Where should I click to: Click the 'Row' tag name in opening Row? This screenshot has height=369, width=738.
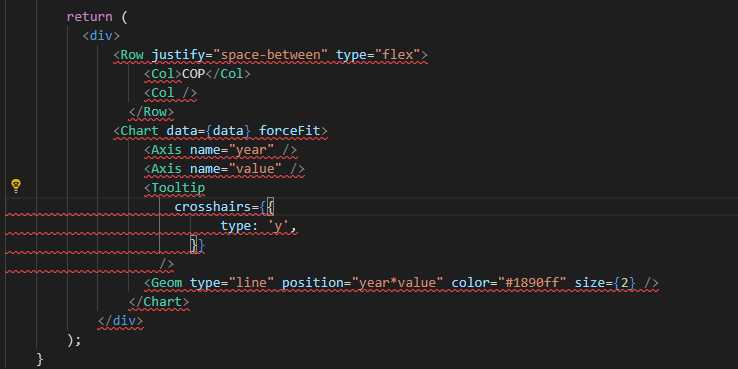132,55
